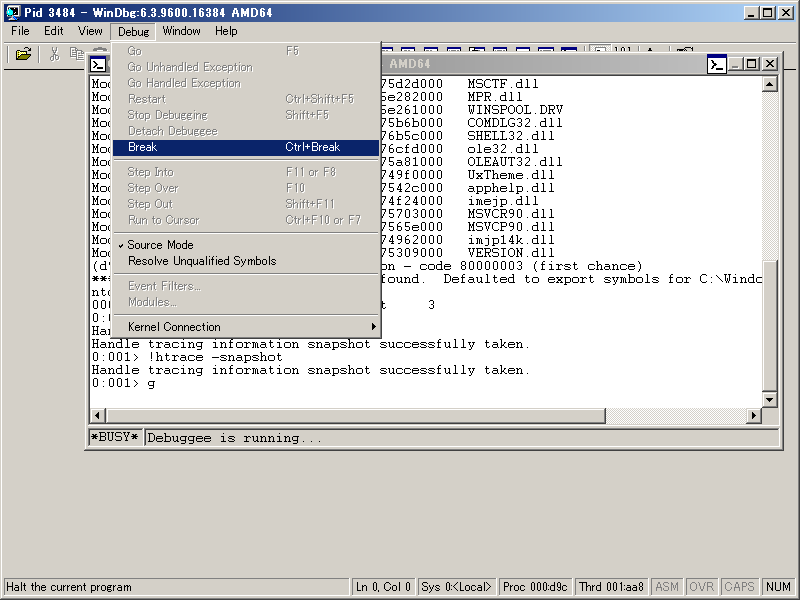The height and width of the screenshot is (600, 800).
Task: Click the Debuggee is running command input
Action: 462,438
